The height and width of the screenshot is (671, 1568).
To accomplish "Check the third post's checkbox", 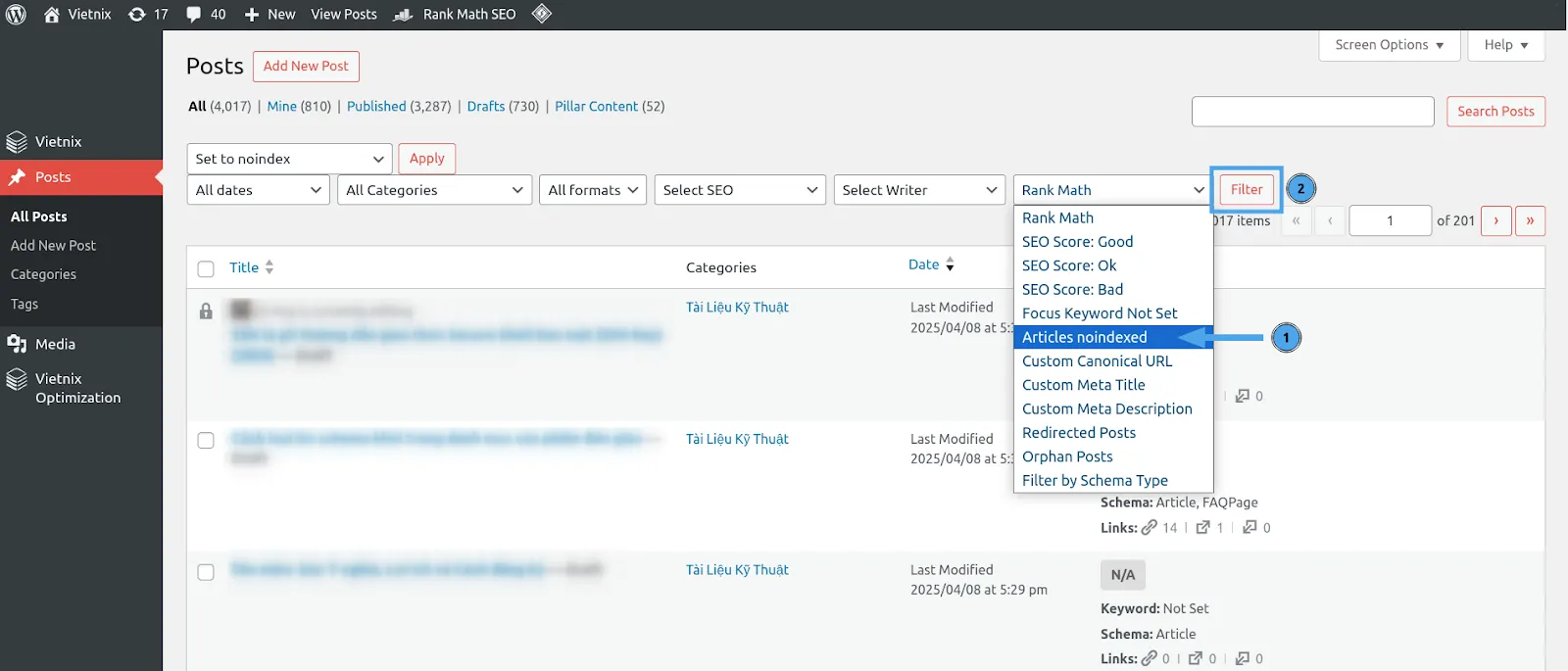I will tap(206, 571).
